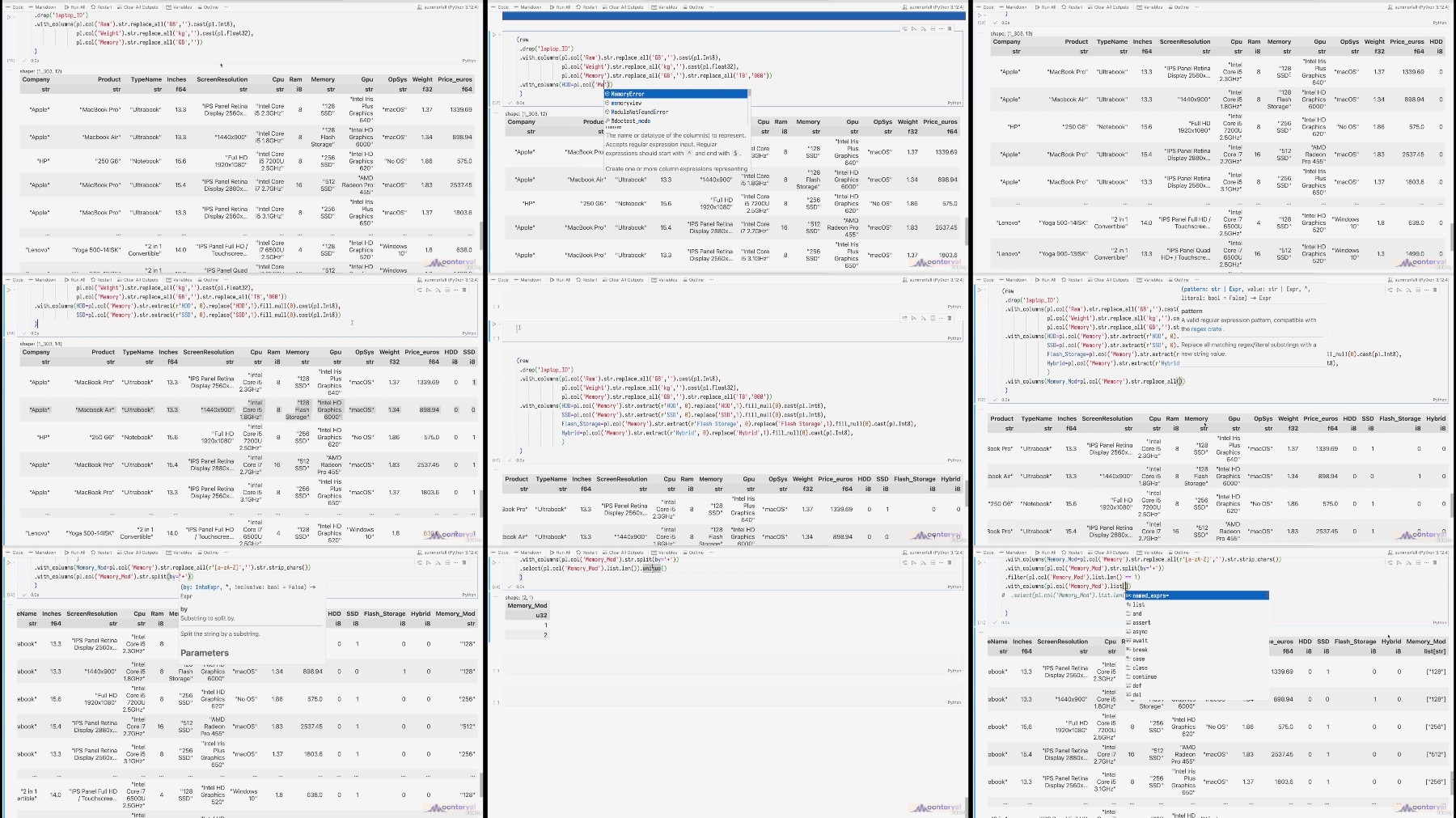Choose named_exprs= in the completion list
Image resolution: width=1456 pixels, height=818 pixels.
pyautogui.click(x=1196, y=595)
